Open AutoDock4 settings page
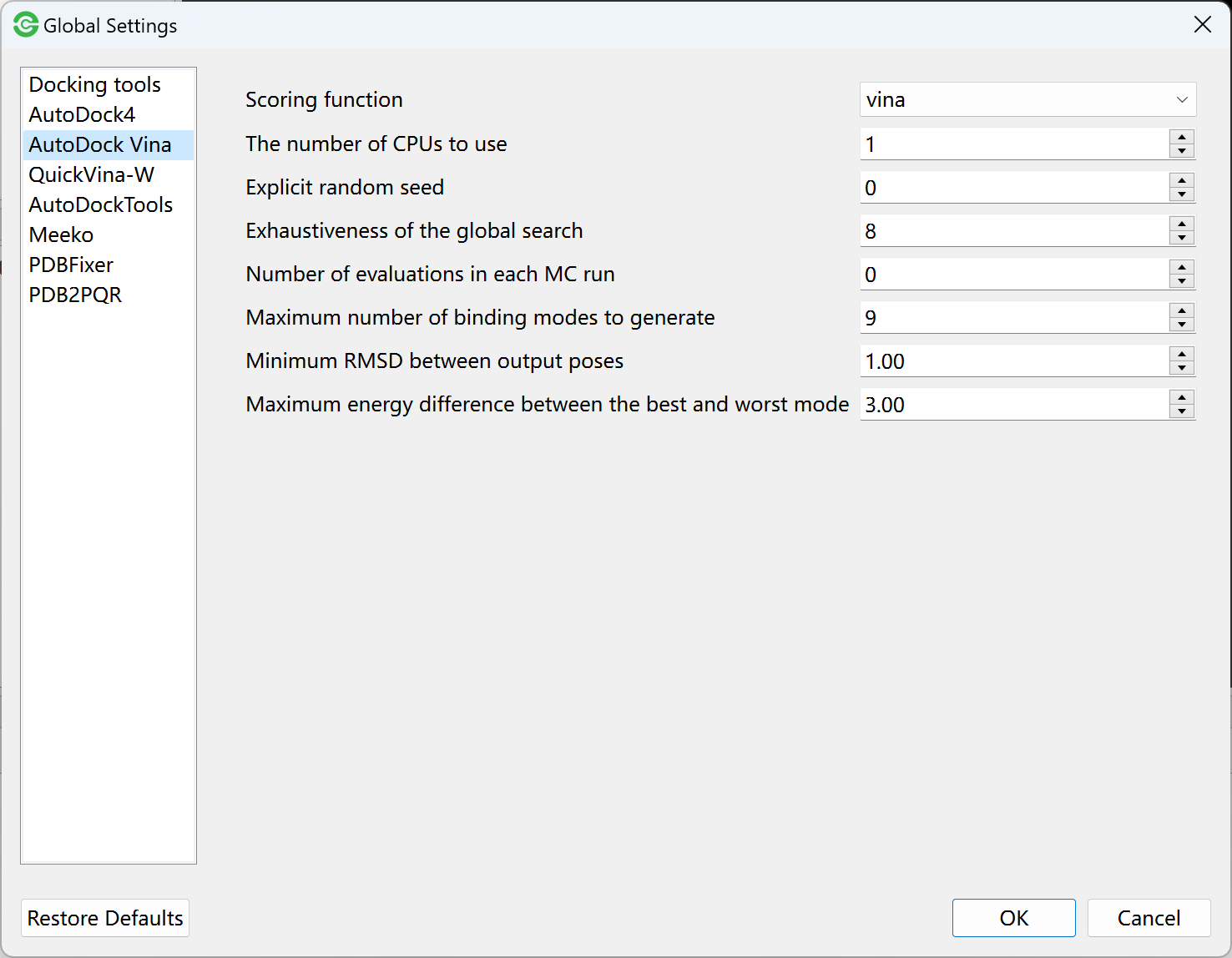 tap(109, 114)
